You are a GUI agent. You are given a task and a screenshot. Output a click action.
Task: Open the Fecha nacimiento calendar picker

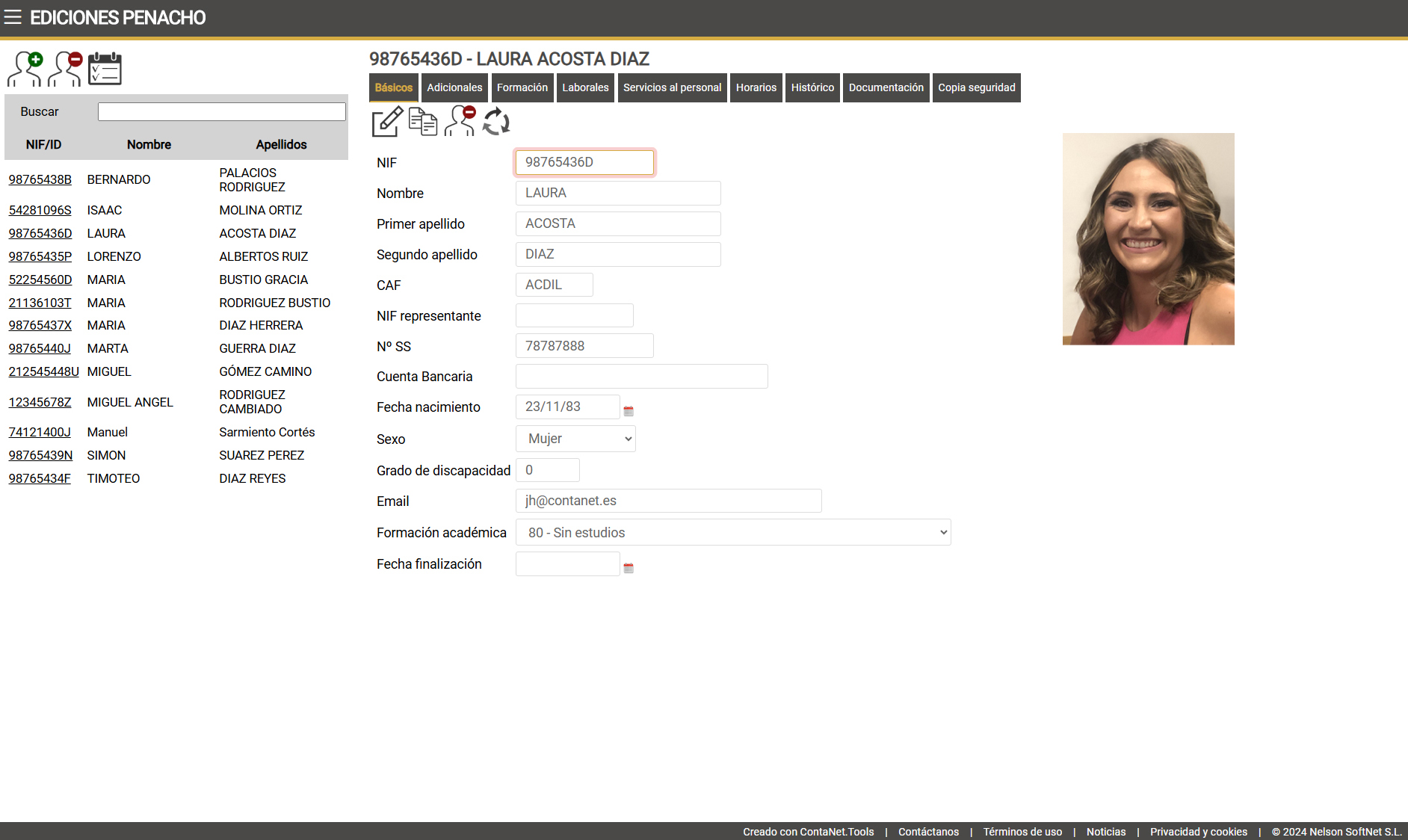coord(629,411)
